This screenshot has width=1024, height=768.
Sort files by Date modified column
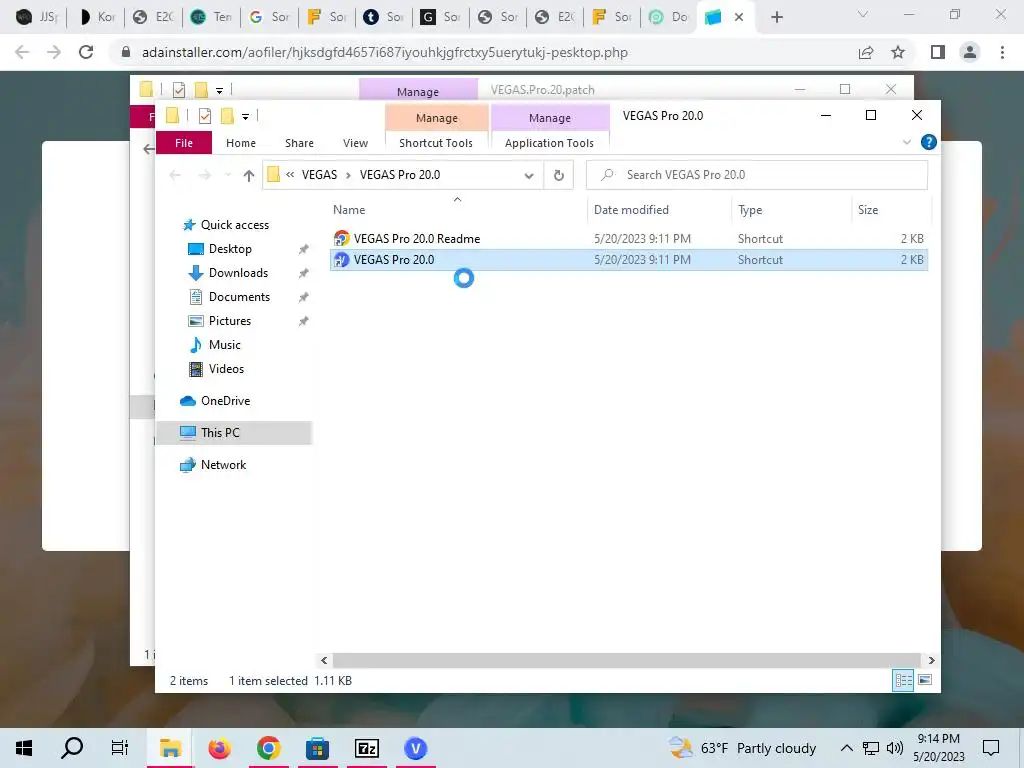[x=631, y=210]
